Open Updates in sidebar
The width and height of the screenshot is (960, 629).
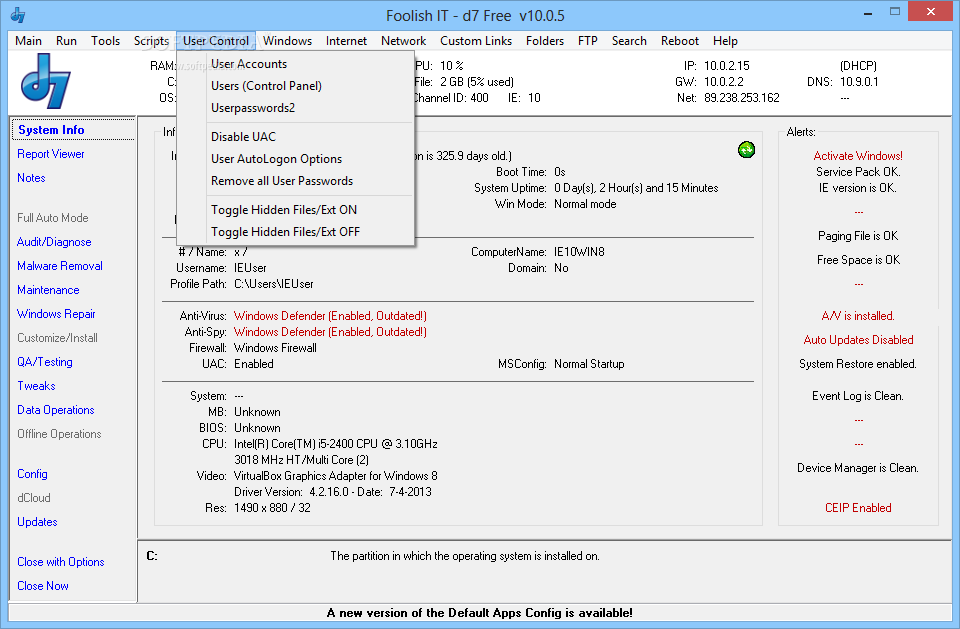[37, 522]
